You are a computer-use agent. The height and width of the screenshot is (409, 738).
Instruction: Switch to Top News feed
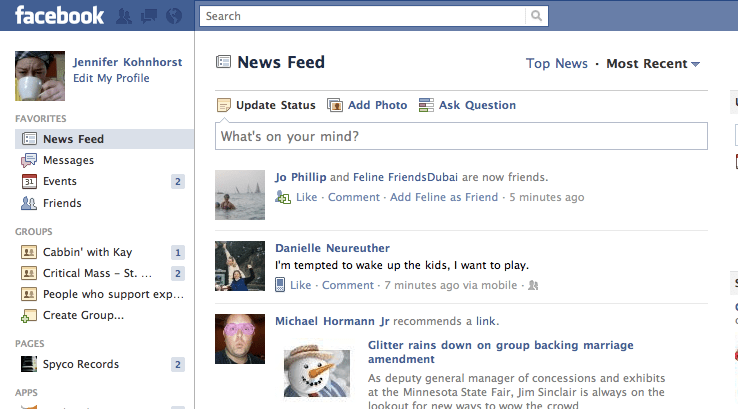(x=557, y=63)
